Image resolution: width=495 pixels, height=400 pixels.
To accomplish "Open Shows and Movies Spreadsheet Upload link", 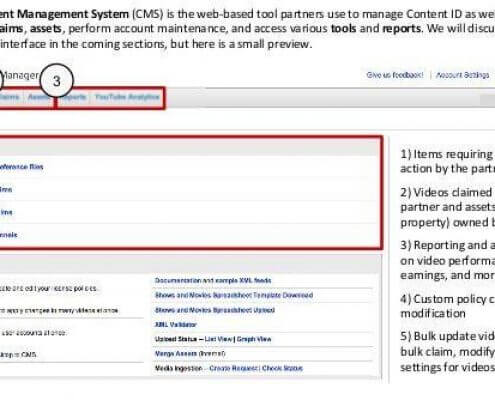I will [x=215, y=310].
